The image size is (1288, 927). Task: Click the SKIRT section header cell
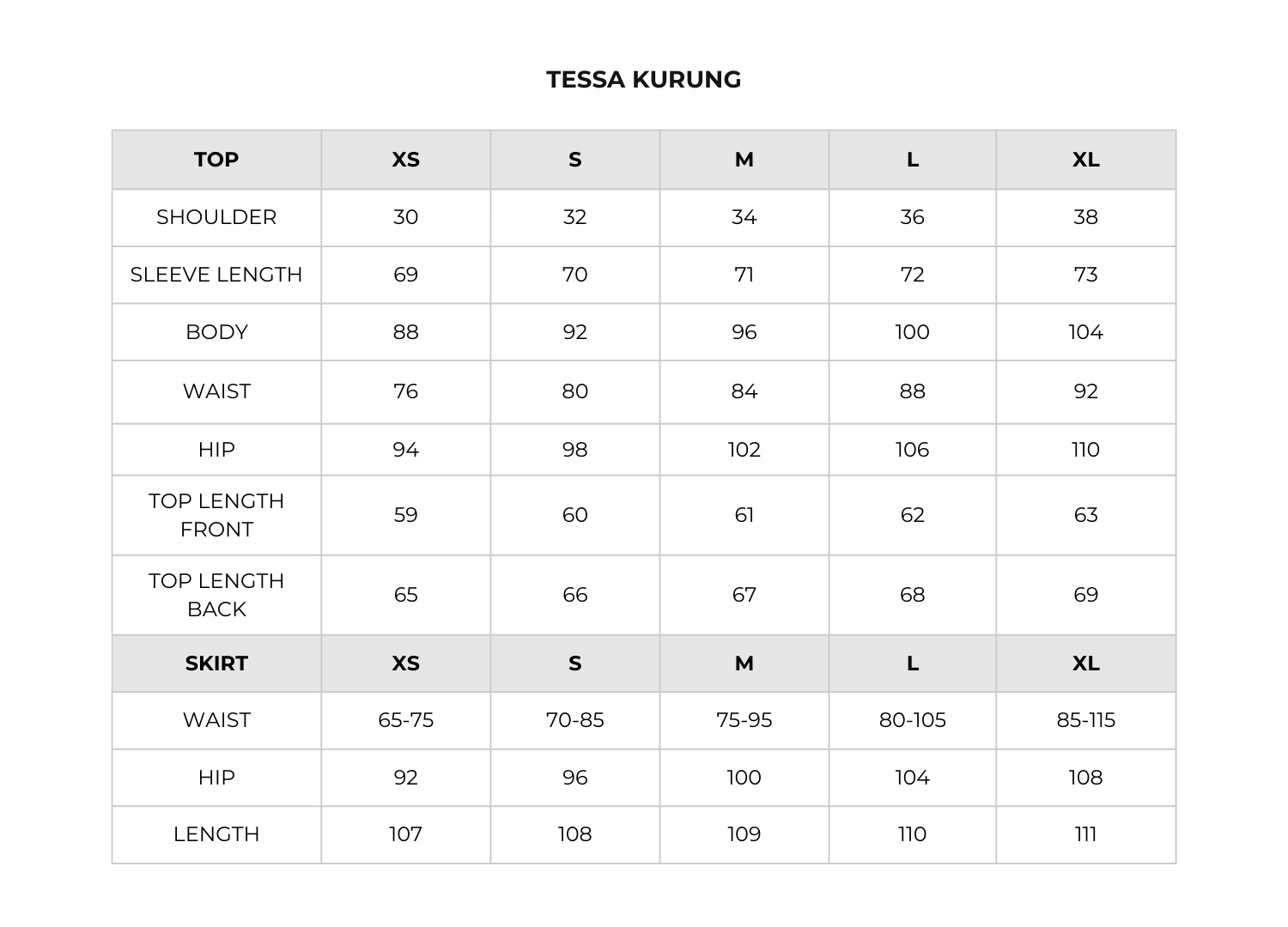pos(216,663)
